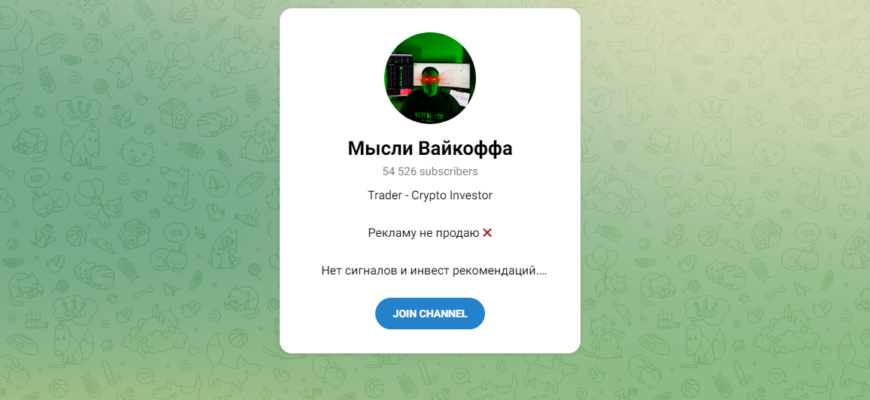The image size is (870, 400).
Task: Click the channel title Мысли Вайкоффа
Action: click(x=430, y=149)
